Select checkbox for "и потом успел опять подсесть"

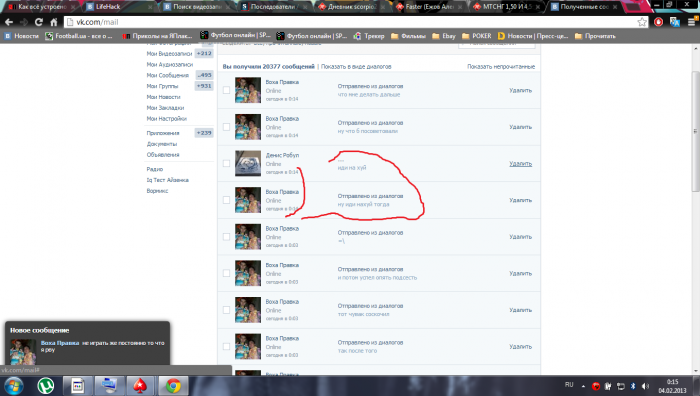(226, 273)
